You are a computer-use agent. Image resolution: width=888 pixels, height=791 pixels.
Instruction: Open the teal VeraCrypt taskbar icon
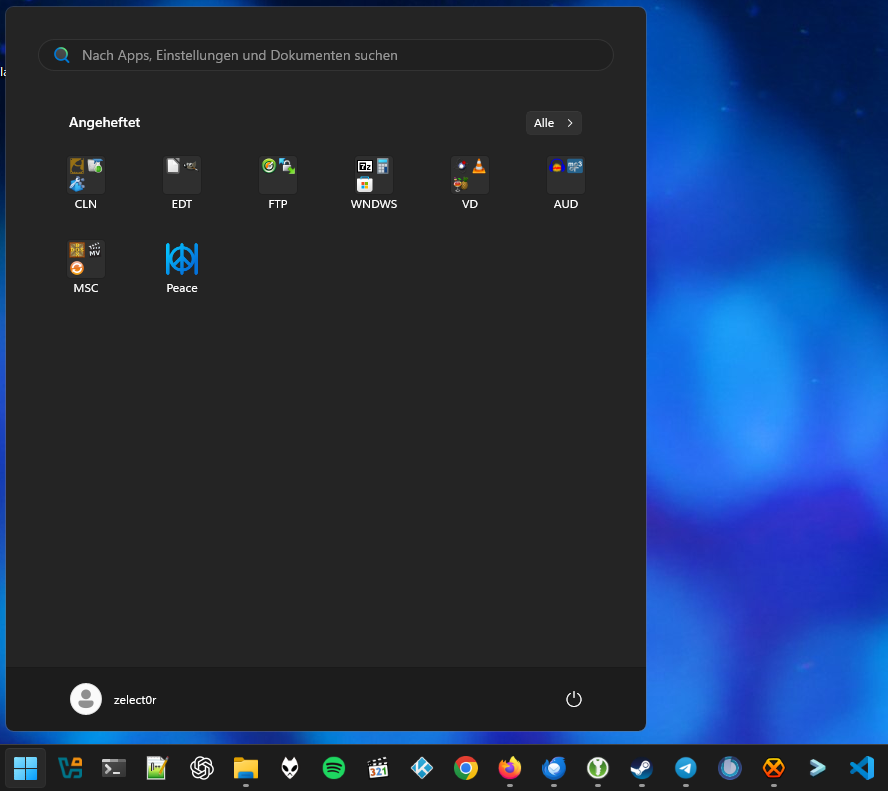pyautogui.click(x=70, y=768)
